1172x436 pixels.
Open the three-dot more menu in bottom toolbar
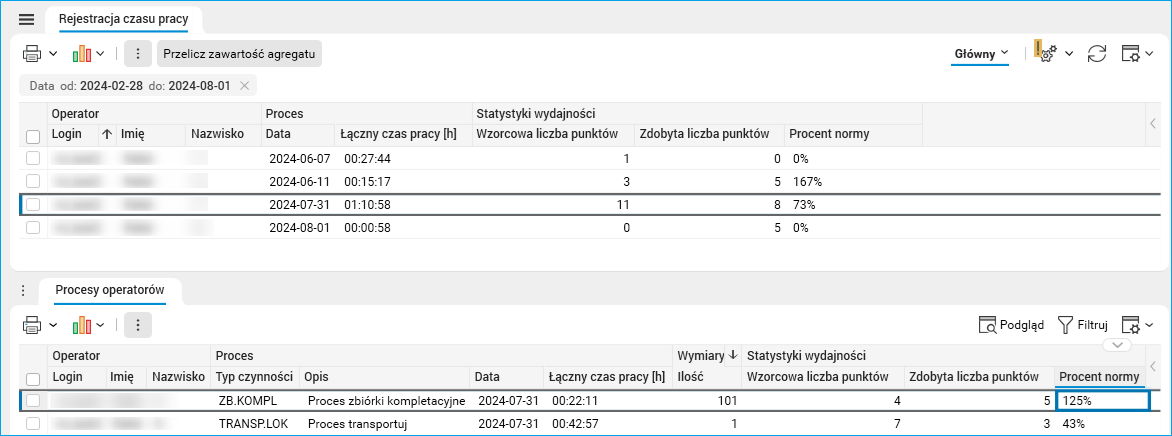pyautogui.click(x=138, y=325)
